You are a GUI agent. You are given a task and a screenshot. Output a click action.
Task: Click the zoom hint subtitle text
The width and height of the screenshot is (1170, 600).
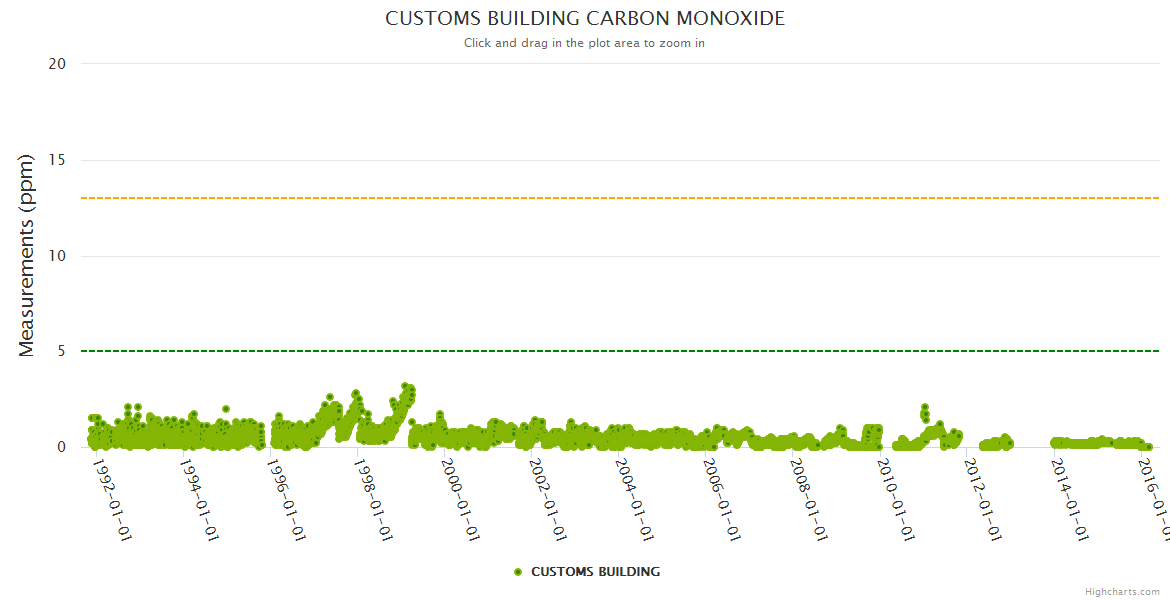[584, 43]
